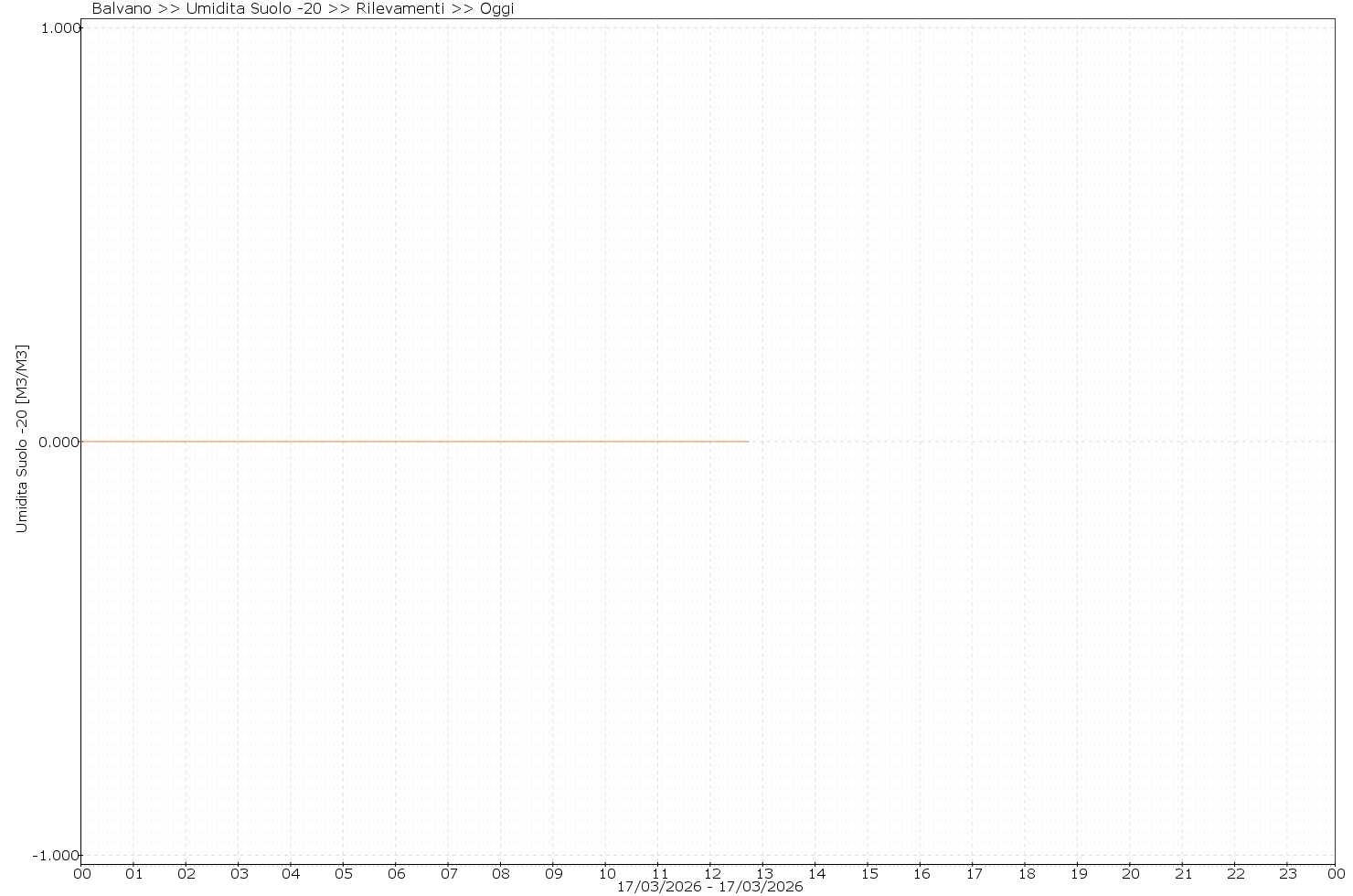Click hour 03 on the time axis
Viewport: 1353px width, 896px height.
pos(239,873)
